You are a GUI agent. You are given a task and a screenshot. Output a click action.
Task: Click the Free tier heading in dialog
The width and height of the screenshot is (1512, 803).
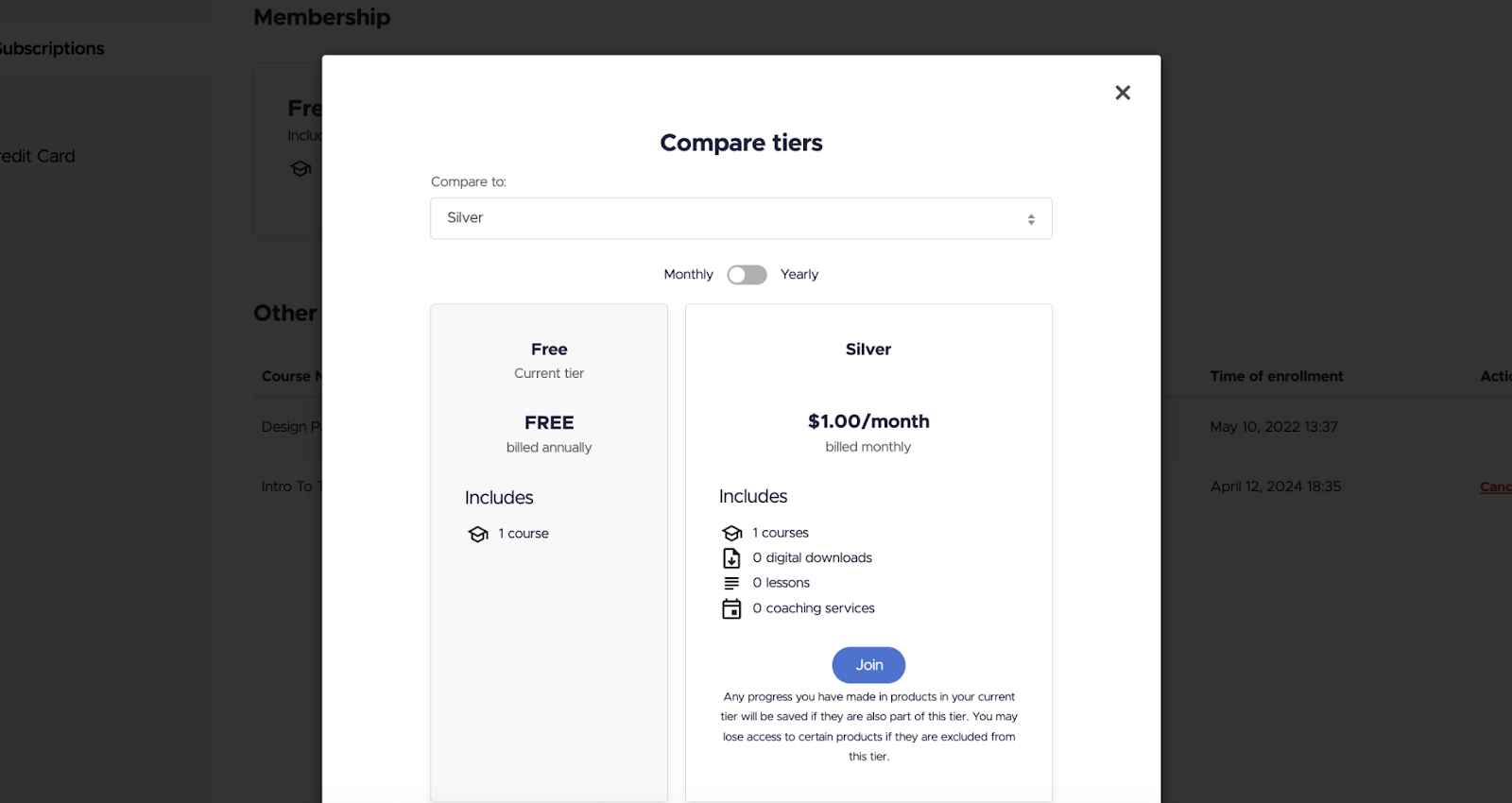549,350
